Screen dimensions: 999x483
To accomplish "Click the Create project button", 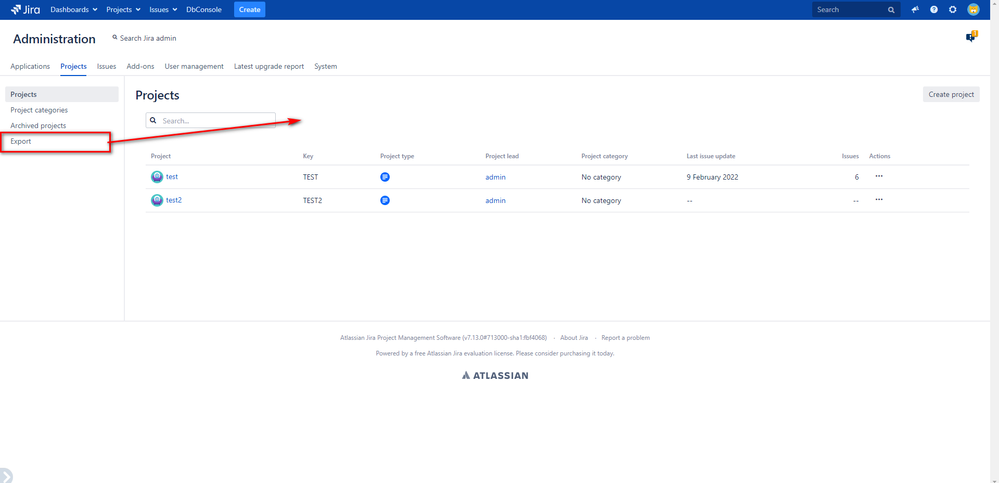I will (x=951, y=94).
